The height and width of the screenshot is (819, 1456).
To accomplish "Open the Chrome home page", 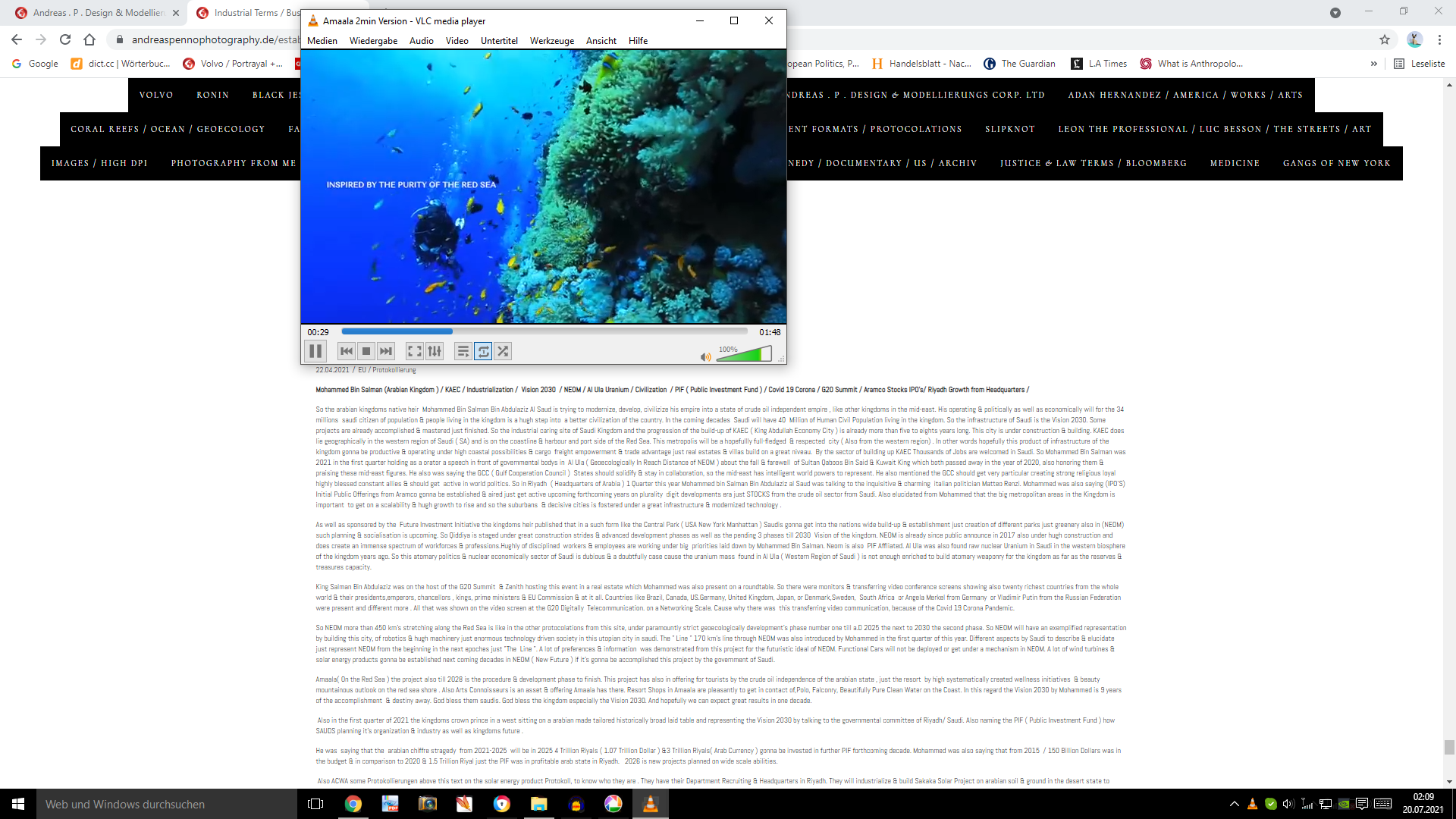I will click(89, 39).
